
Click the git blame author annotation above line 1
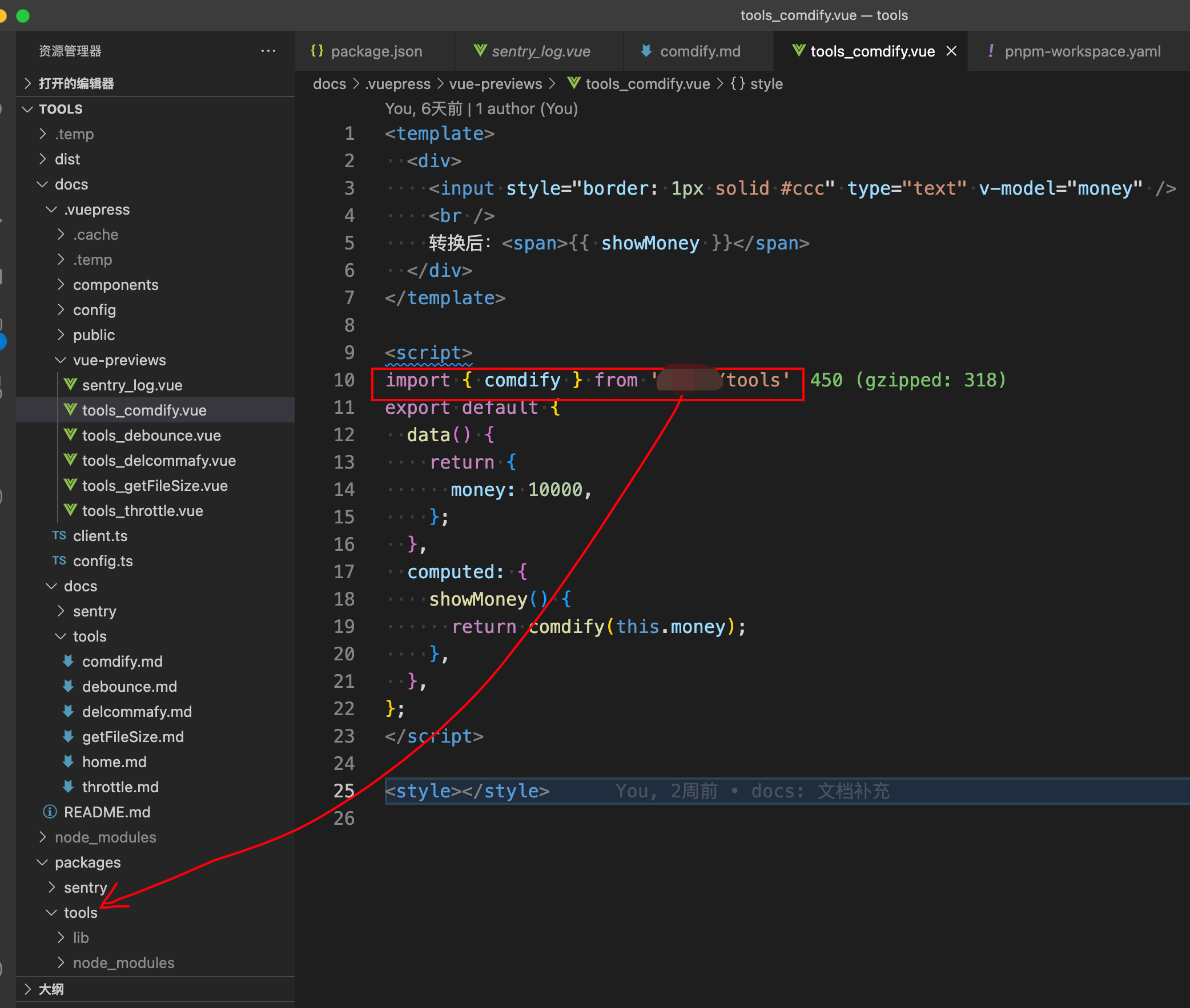pos(481,108)
